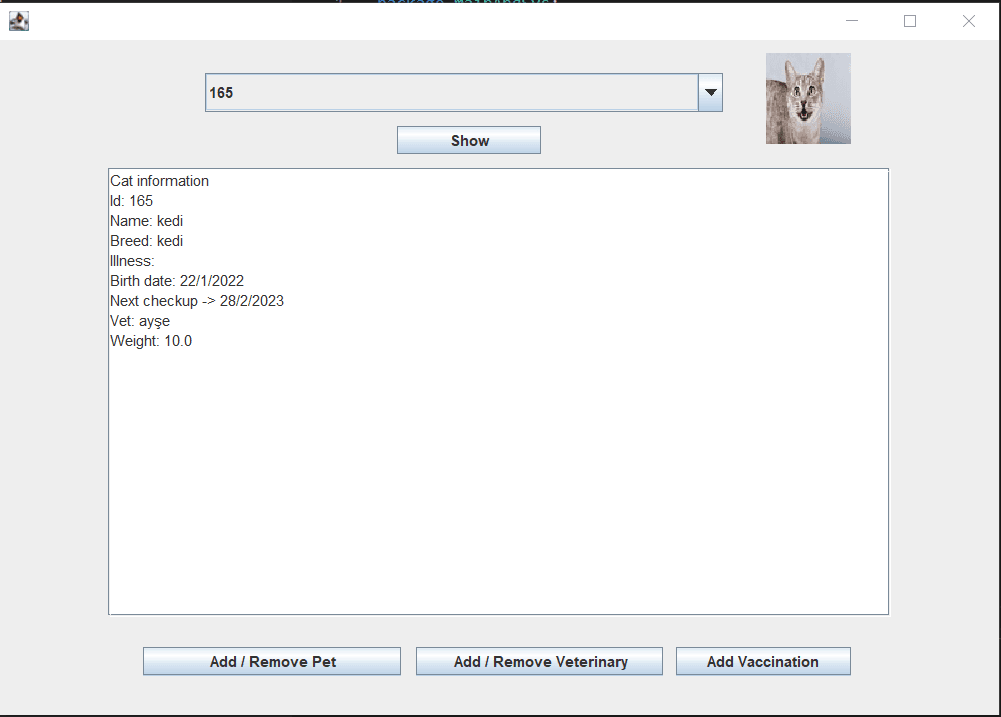This screenshot has width=1001, height=717.
Task: Open Add / Remove Veterinary
Action: click(x=540, y=661)
